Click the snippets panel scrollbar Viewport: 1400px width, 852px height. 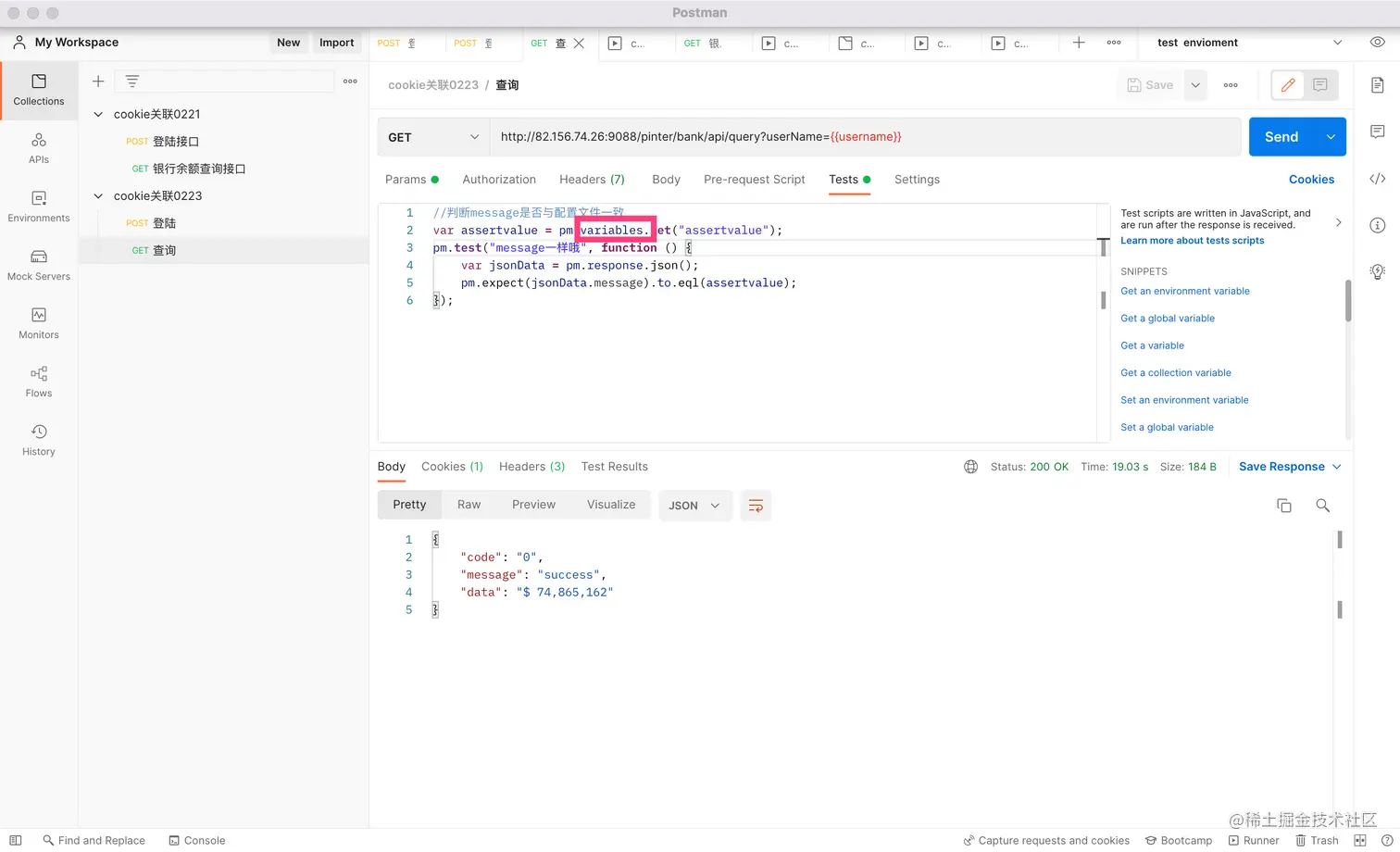pyautogui.click(x=1348, y=301)
